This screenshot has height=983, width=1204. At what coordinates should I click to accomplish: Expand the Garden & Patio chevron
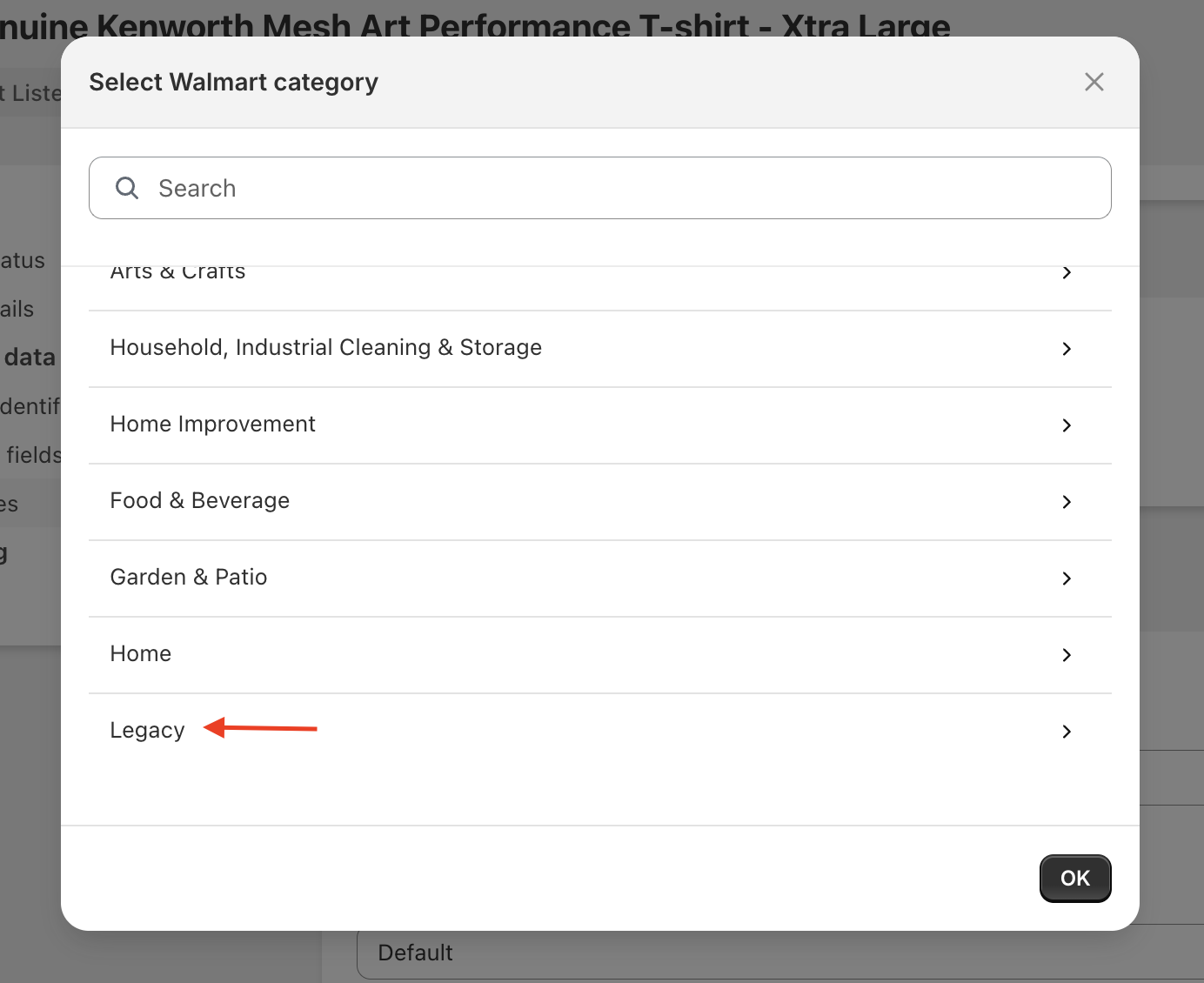[1067, 578]
